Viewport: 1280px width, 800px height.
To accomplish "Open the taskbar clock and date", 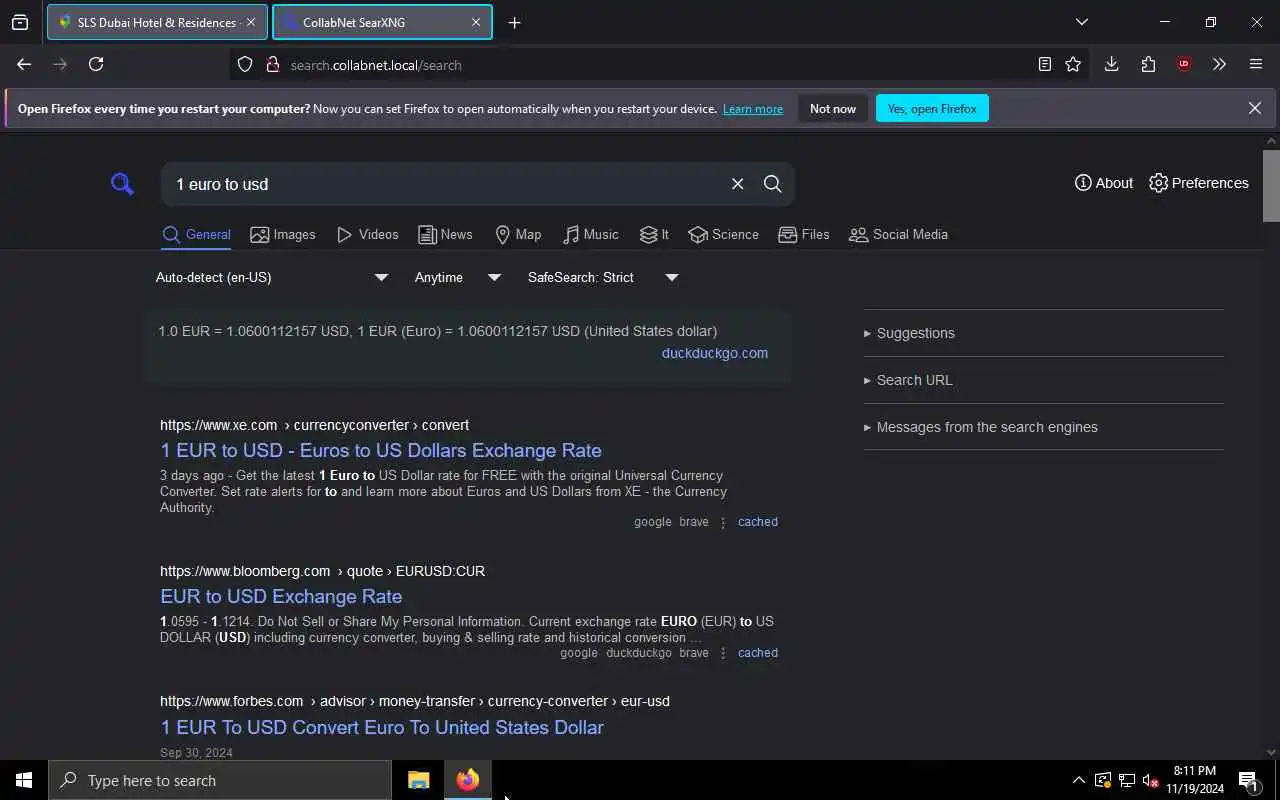I will pos(1195,780).
